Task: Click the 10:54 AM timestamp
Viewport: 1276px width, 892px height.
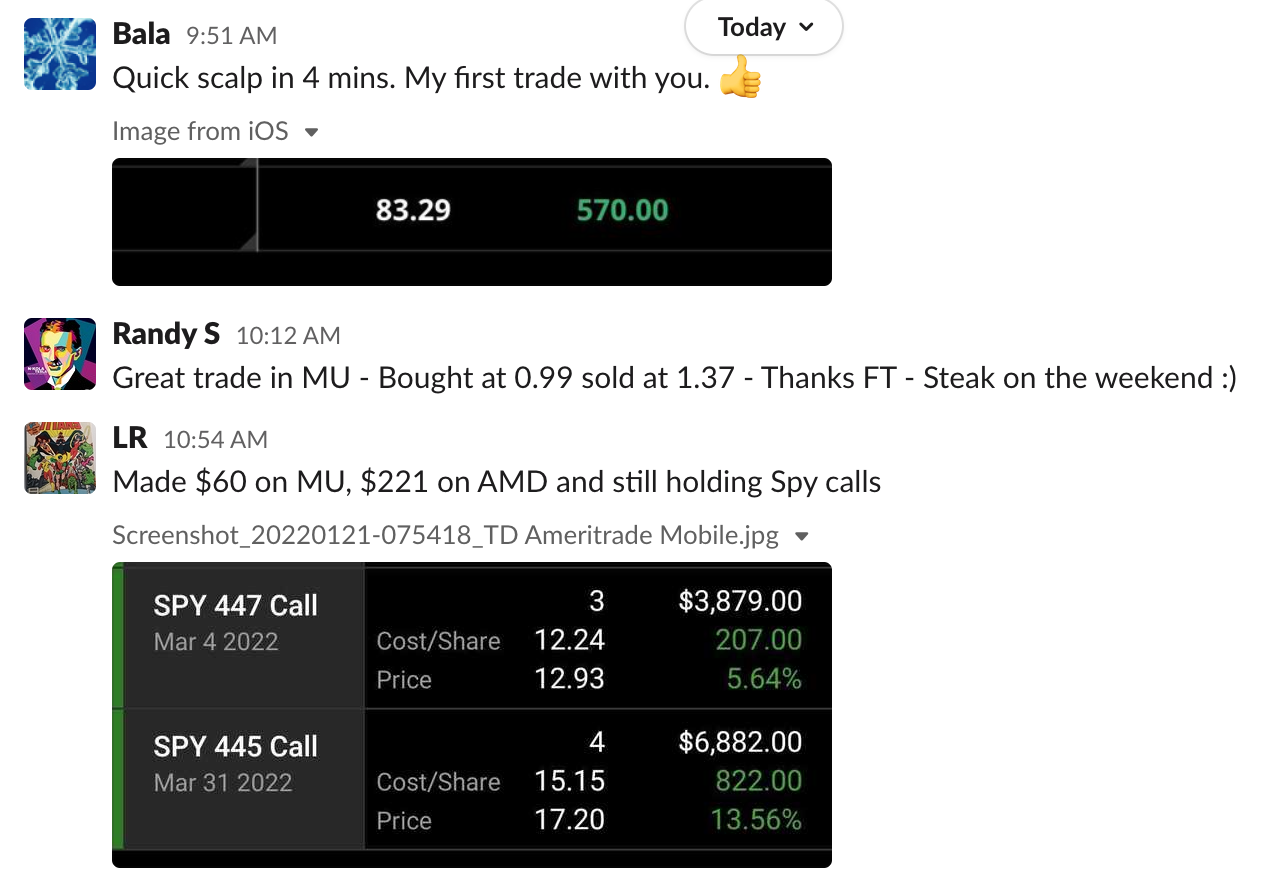Action: [x=215, y=440]
